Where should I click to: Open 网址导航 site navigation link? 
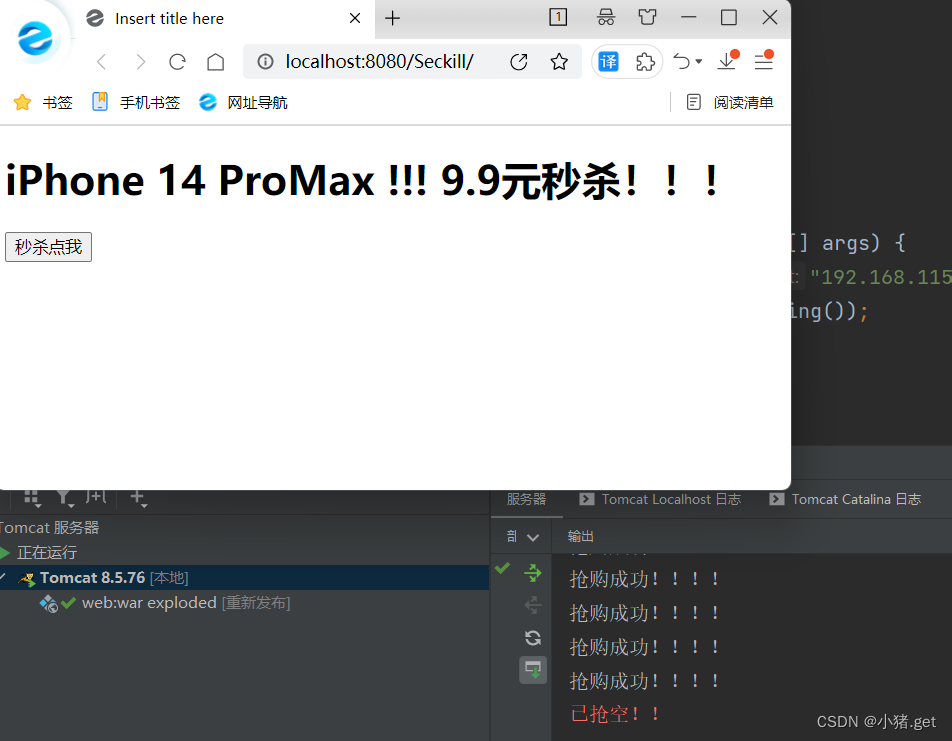coord(243,102)
